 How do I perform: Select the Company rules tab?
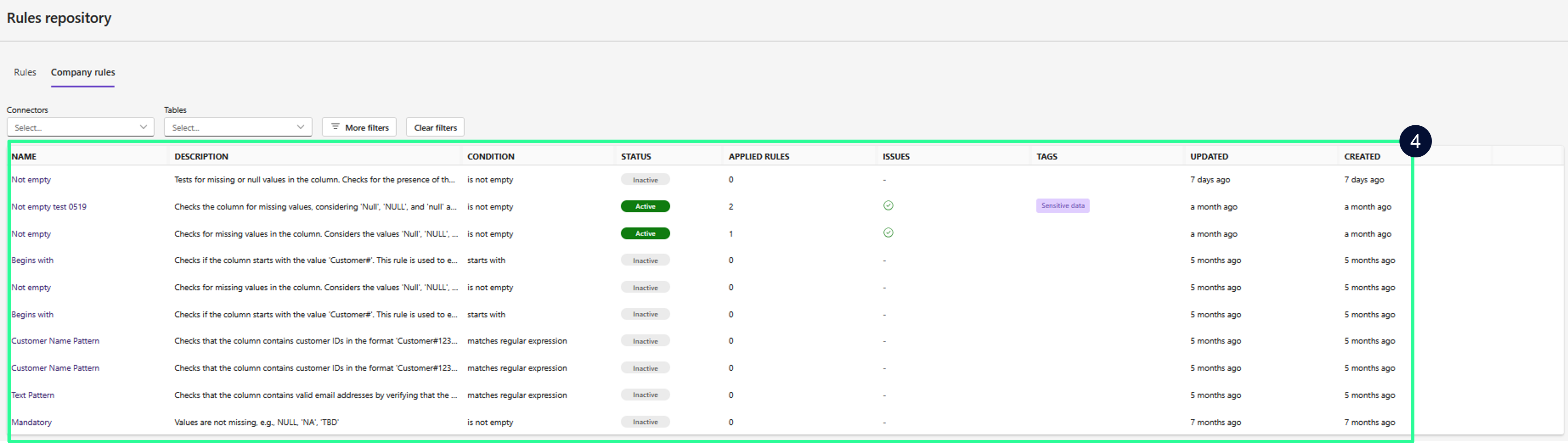[x=83, y=72]
